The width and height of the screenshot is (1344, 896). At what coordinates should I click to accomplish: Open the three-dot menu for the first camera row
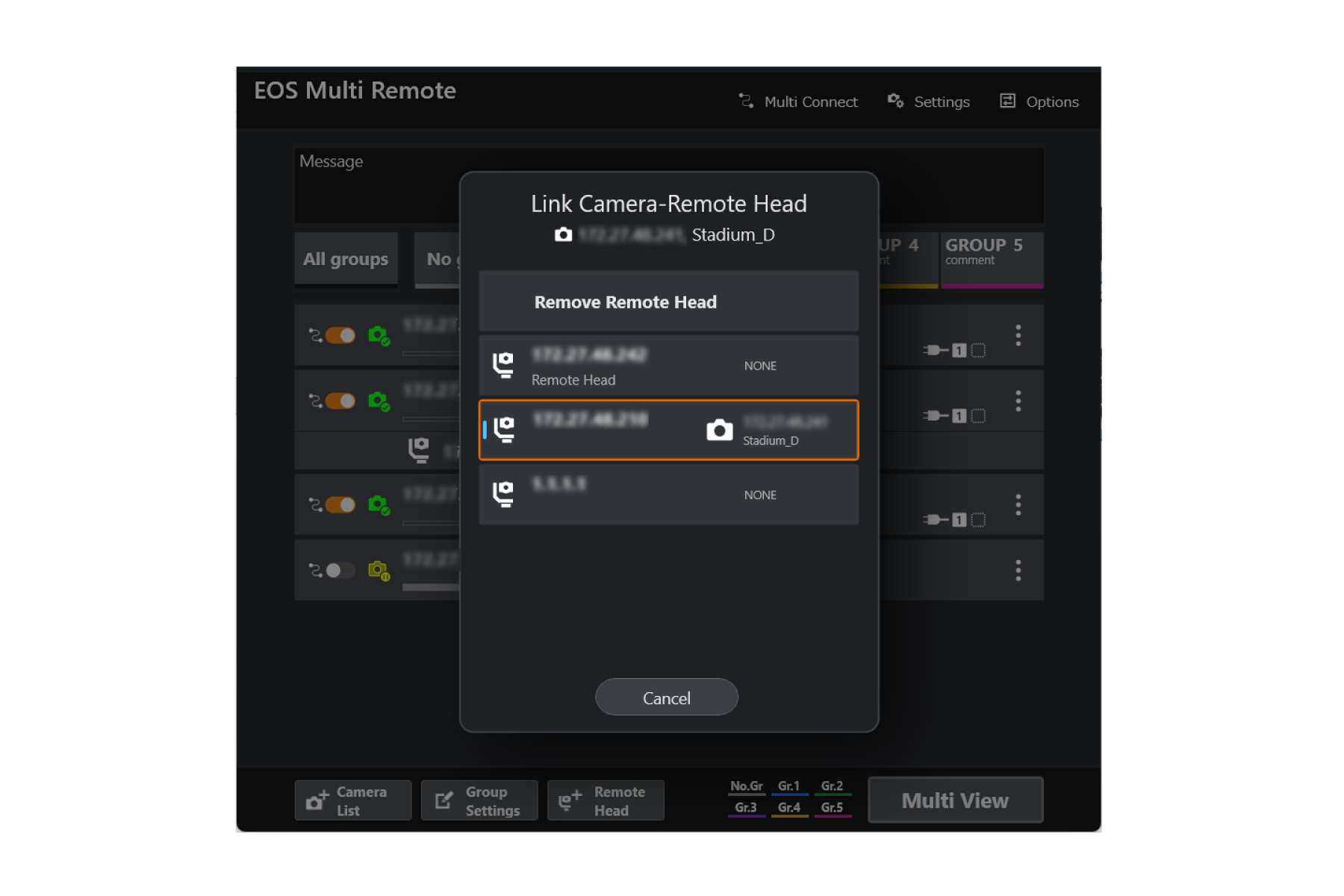click(x=1018, y=335)
